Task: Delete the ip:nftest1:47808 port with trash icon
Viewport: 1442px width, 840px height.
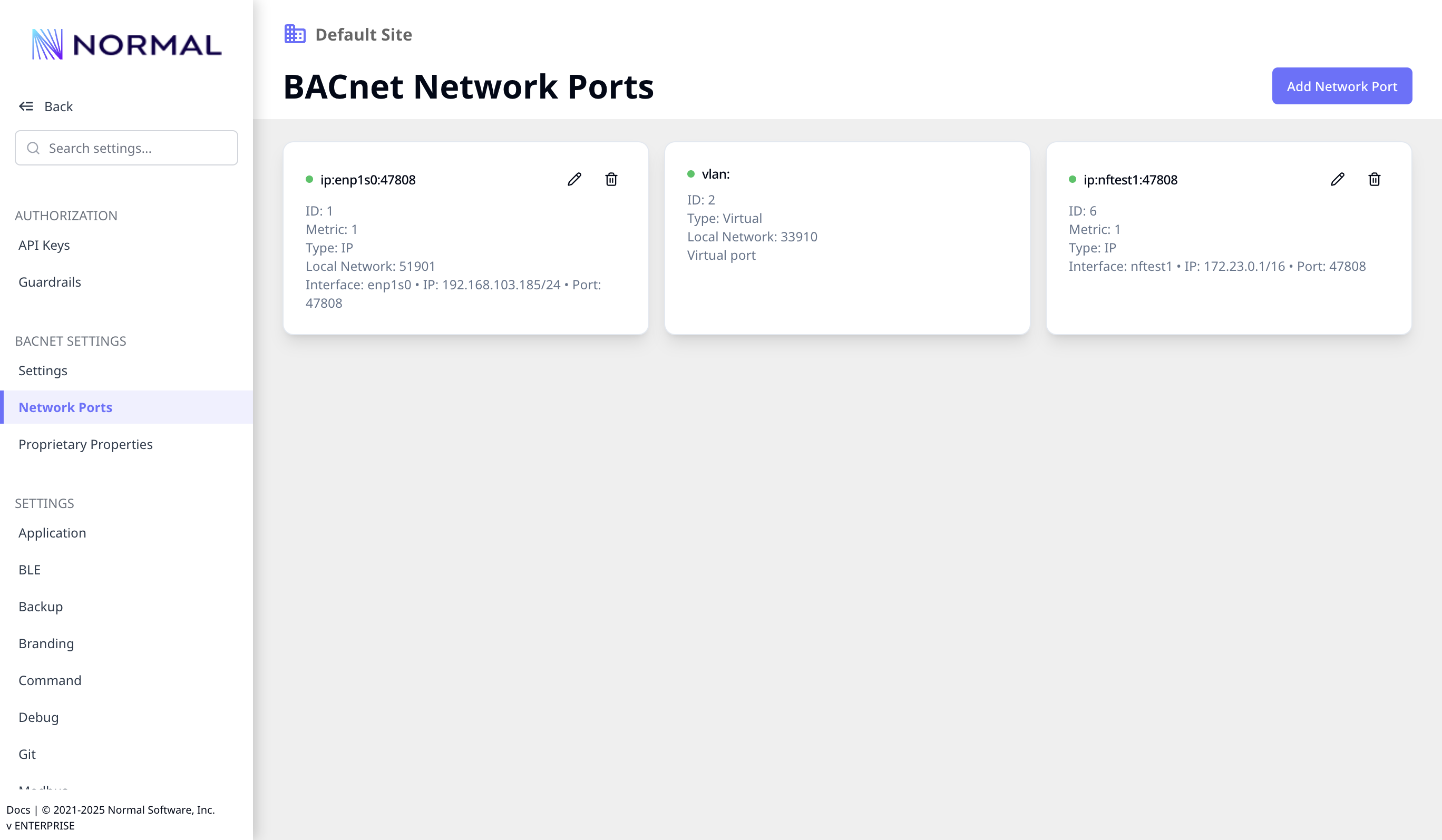Action: point(1375,180)
